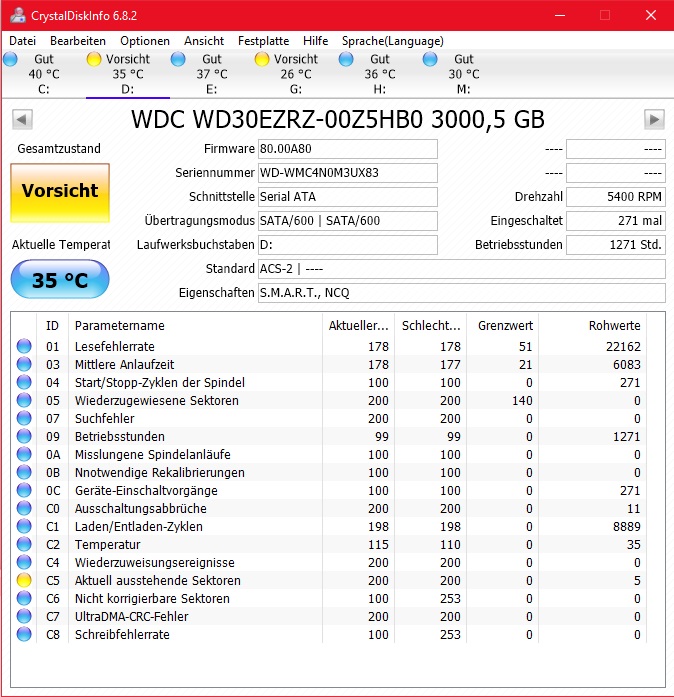
Task: Click status orb for Geräte-Einschaltvorgänge row
Action: [24, 490]
